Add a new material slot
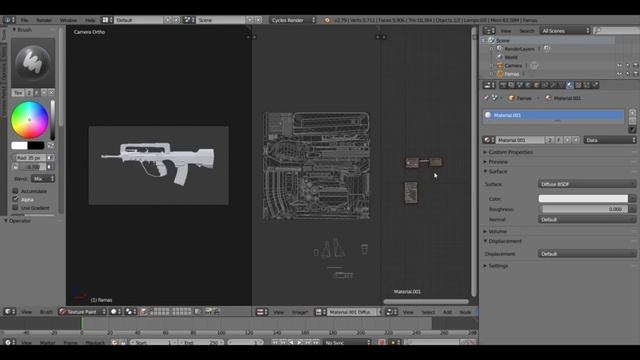Image resolution: width=640 pixels, height=360 pixels. (x=632, y=113)
